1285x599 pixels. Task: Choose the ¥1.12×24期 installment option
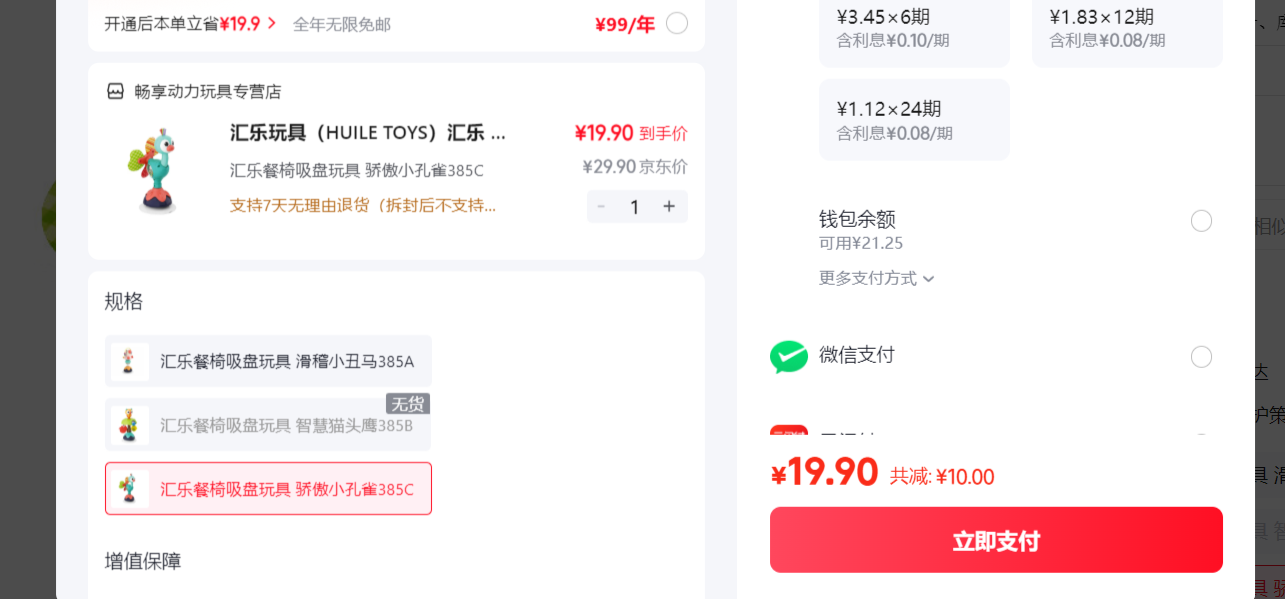coord(914,119)
